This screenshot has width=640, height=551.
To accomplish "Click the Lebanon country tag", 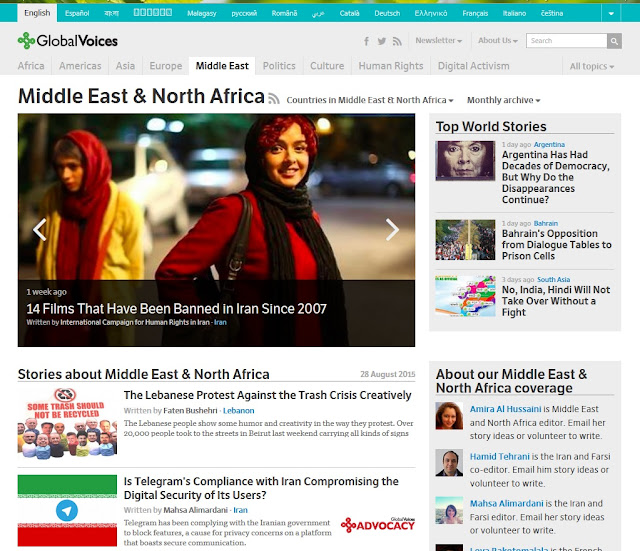I will pos(238,411).
